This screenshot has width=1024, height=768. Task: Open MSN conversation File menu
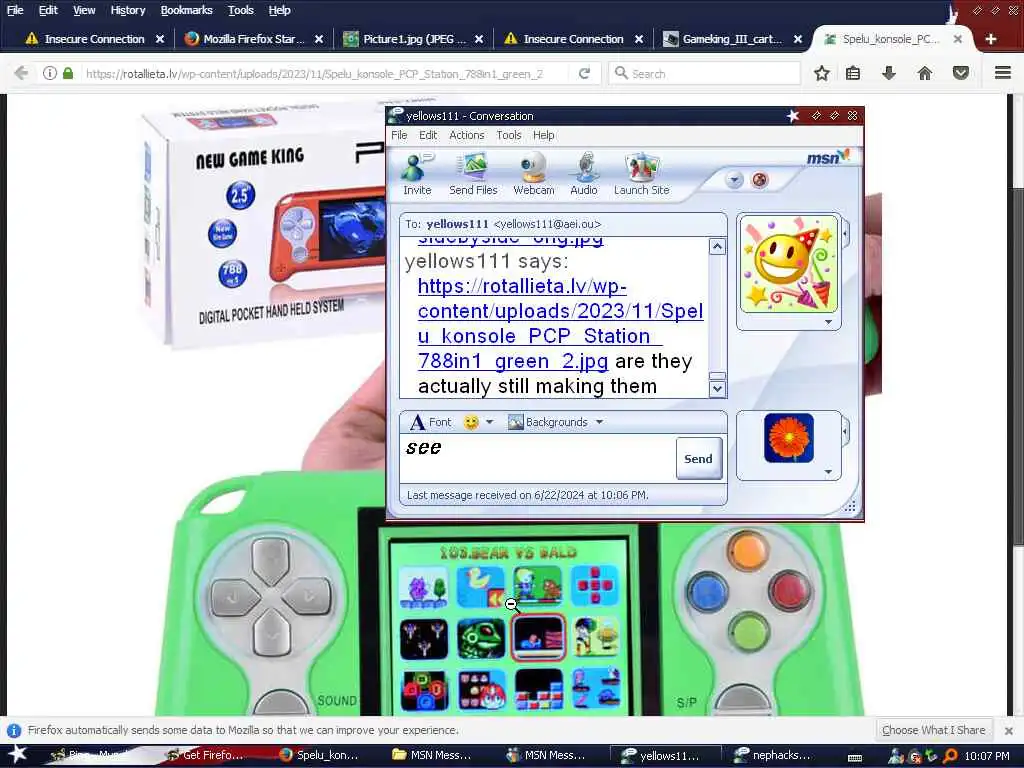pyautogui.click(x=399, y=135)
